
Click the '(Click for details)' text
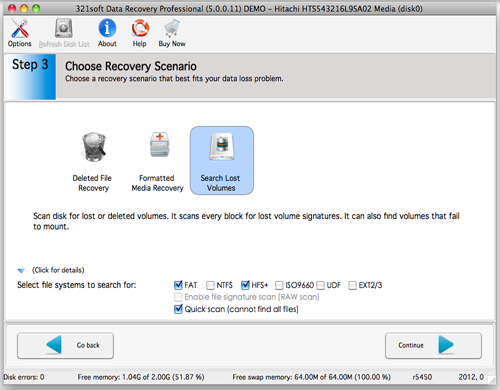point(58,270)
